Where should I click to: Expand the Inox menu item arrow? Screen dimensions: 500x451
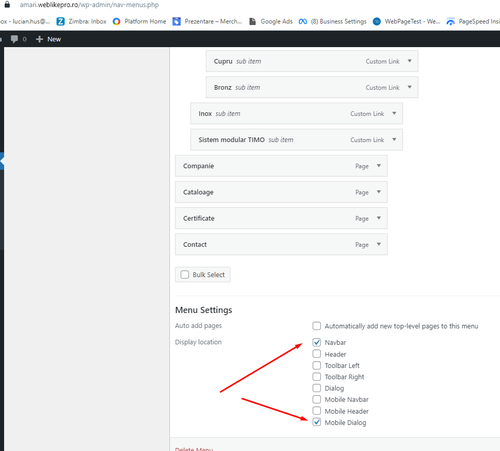click(x=394, y=113)
